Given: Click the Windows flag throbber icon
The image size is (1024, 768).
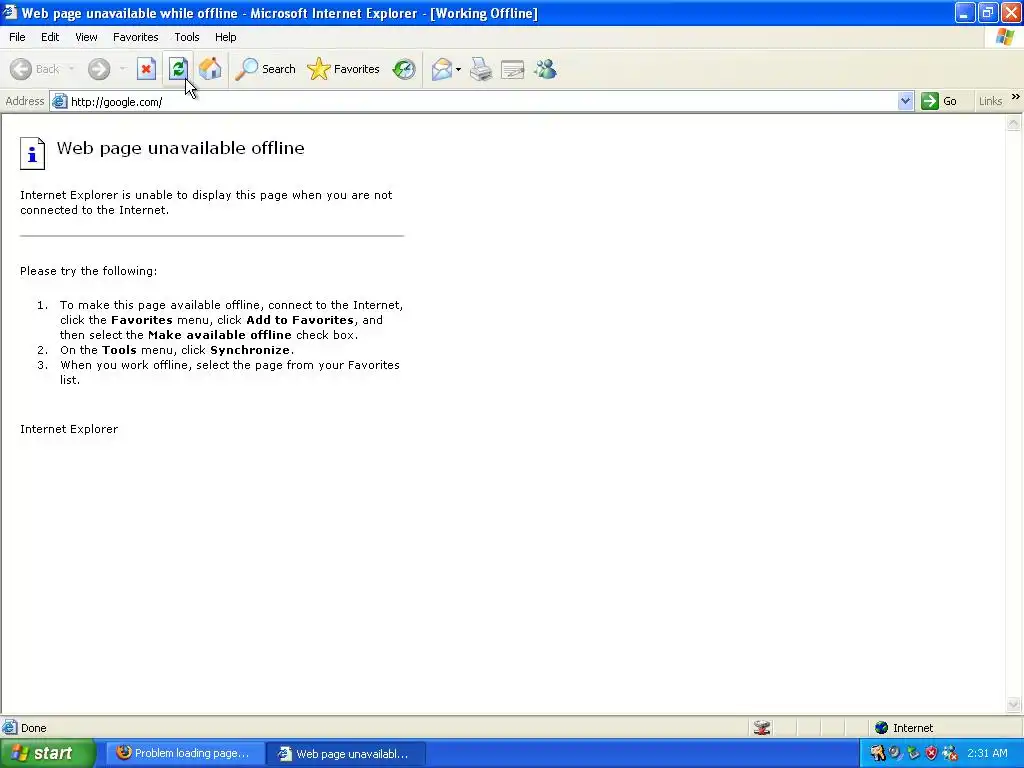Looking at the screenshot, I should click(1005, 37).
